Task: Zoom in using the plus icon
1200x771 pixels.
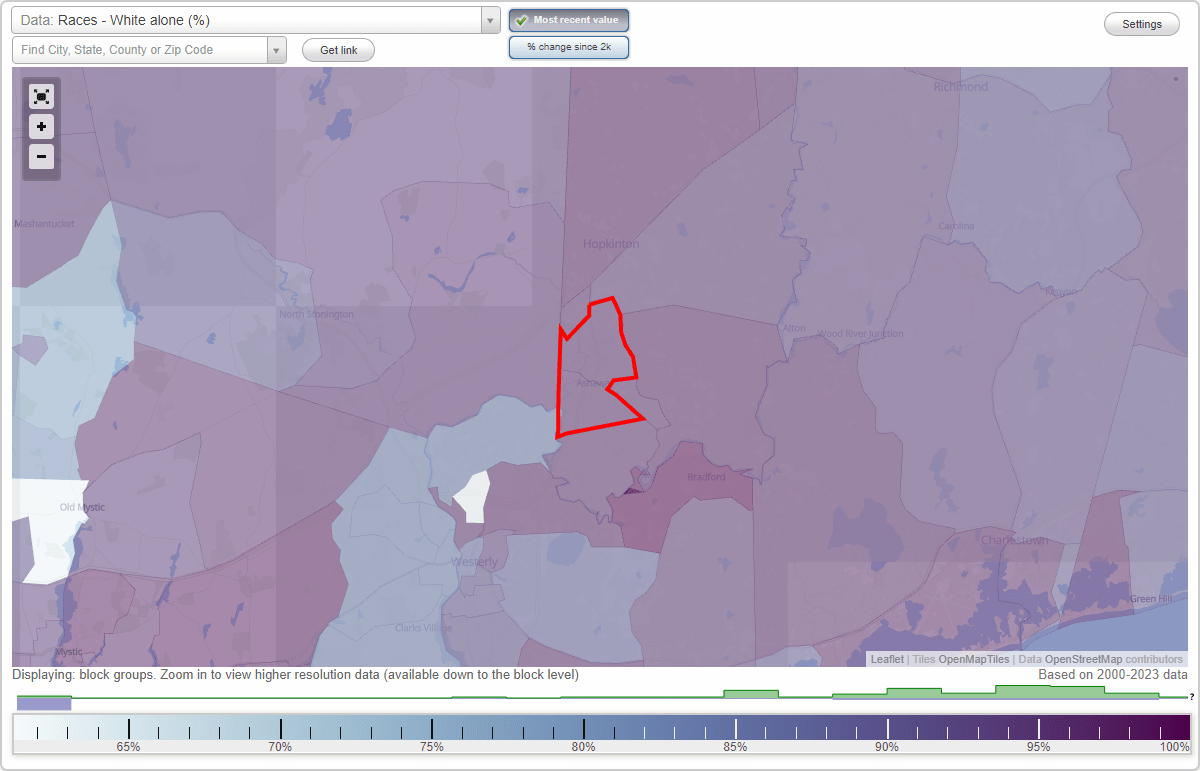Action: pyautogui.click(x=41, y=126)
